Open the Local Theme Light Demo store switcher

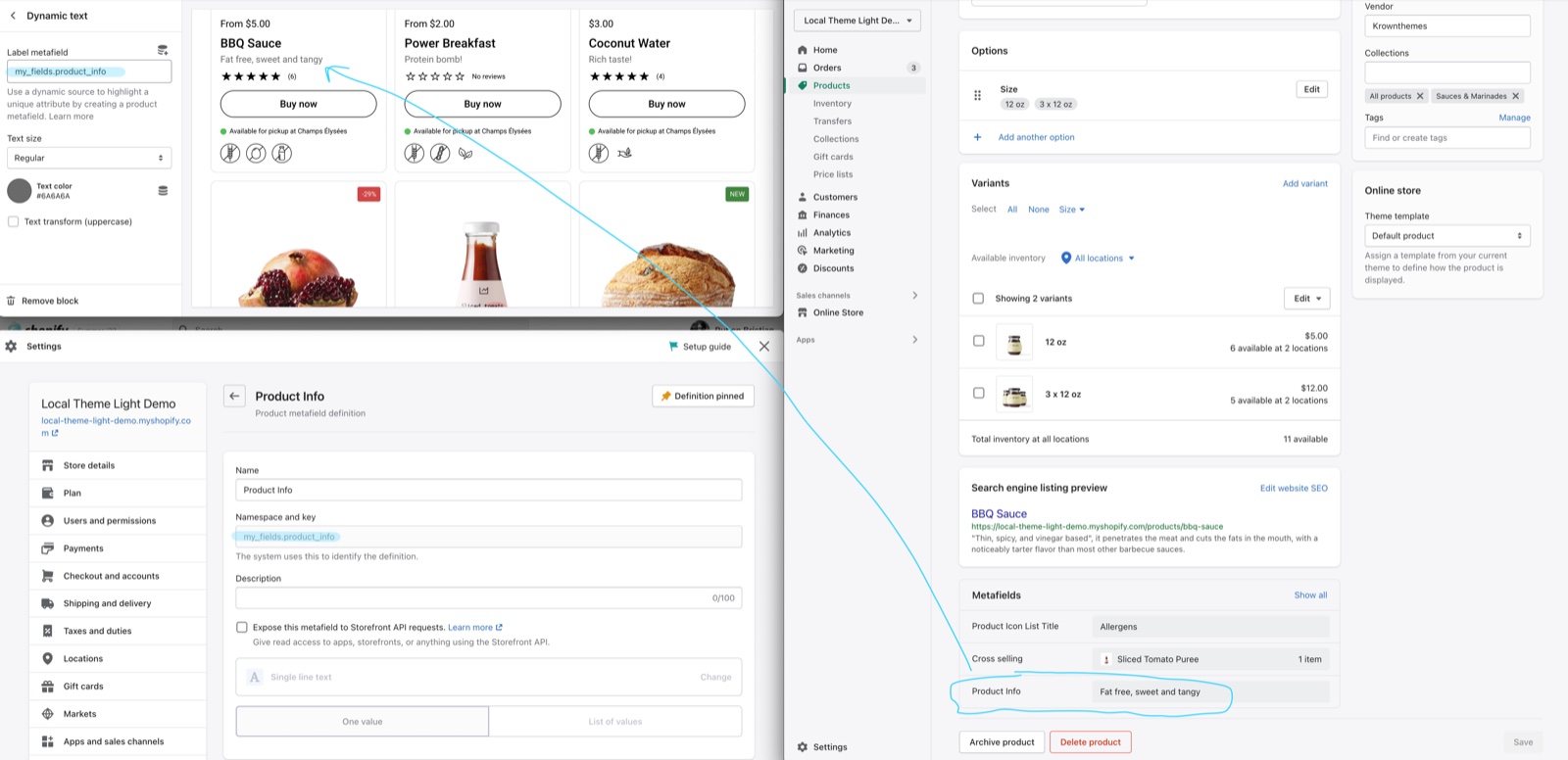pyautogui.click(x=857, y=21)
